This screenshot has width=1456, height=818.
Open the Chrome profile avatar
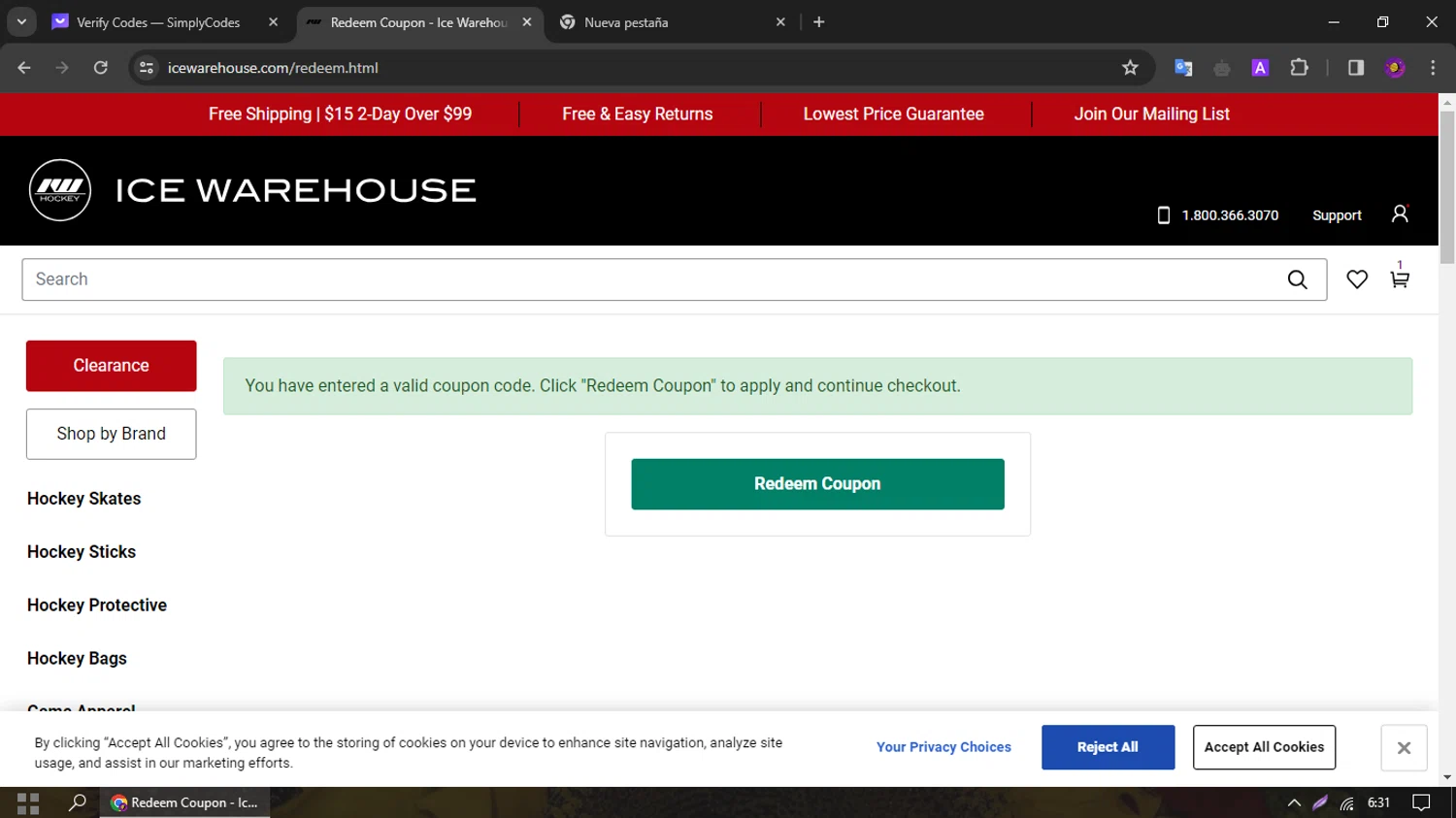1395,68
